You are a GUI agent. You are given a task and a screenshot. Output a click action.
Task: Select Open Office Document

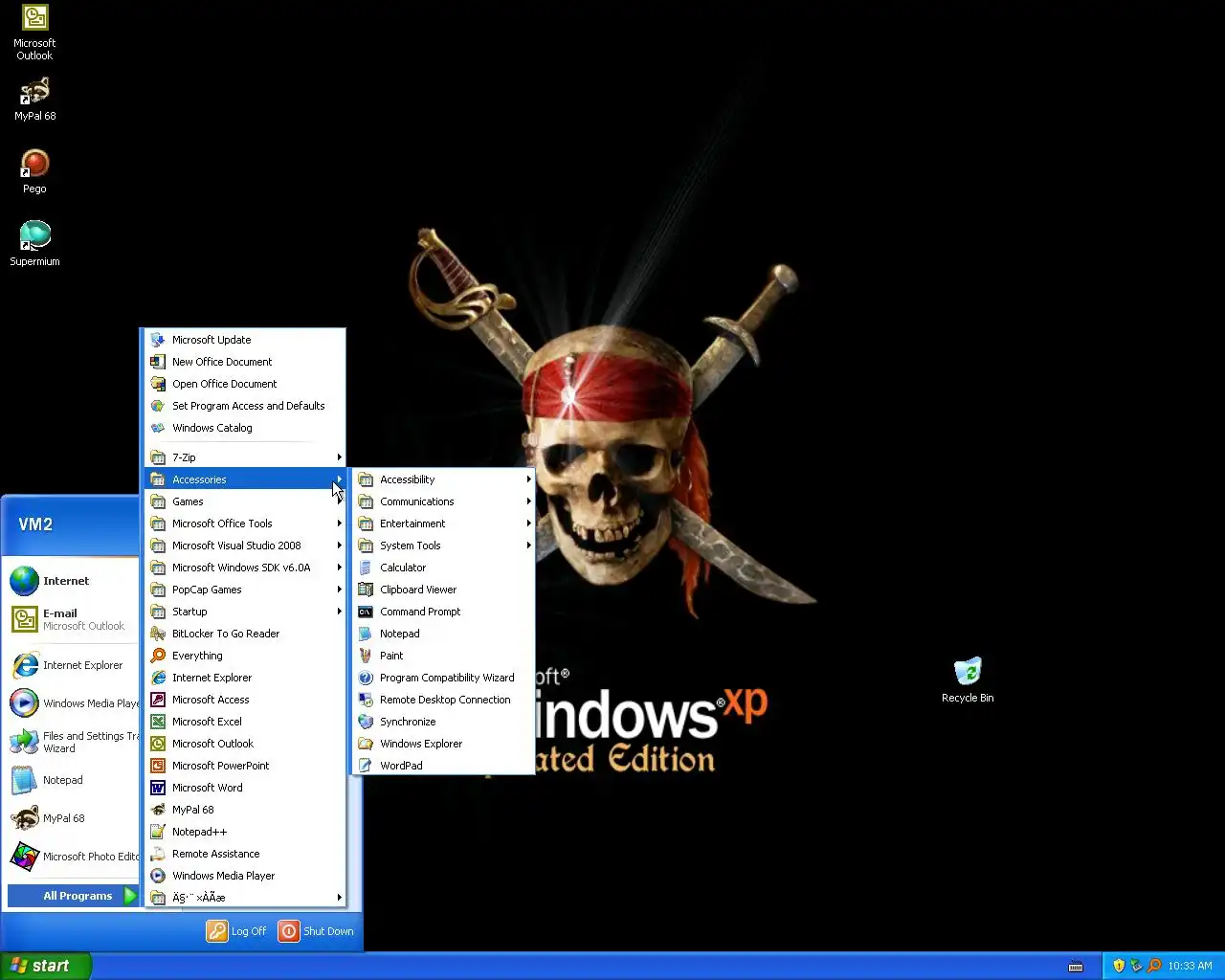245,384
